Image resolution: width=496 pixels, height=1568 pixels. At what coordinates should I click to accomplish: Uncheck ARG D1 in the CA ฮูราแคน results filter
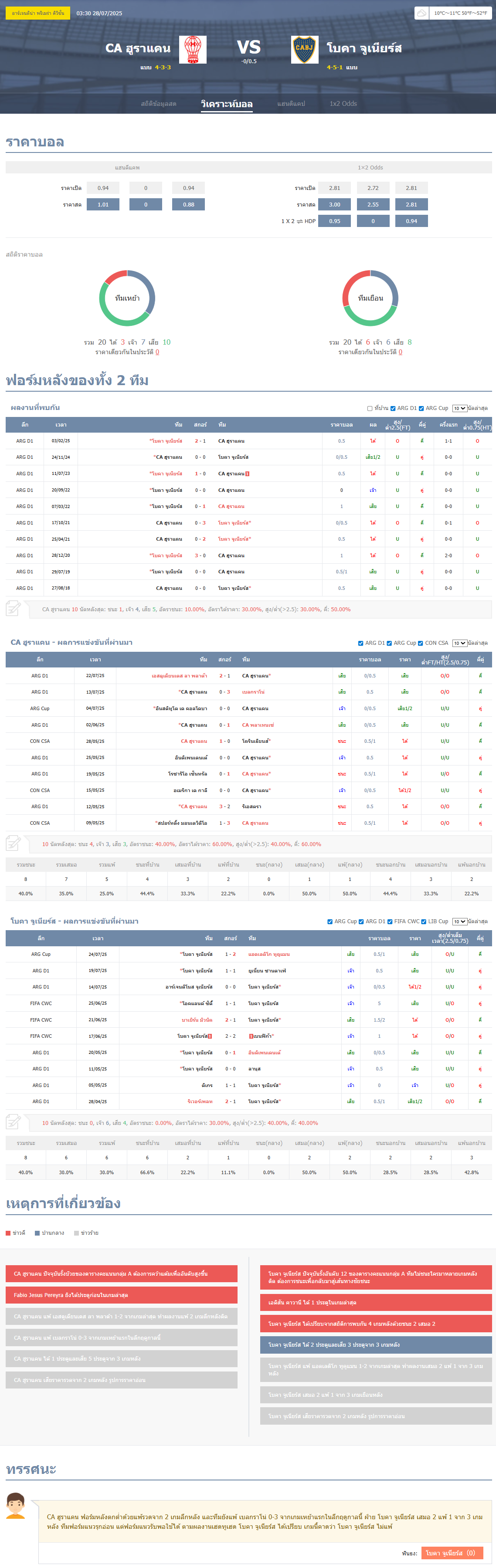pyautogui.click(x=361, y=643)
